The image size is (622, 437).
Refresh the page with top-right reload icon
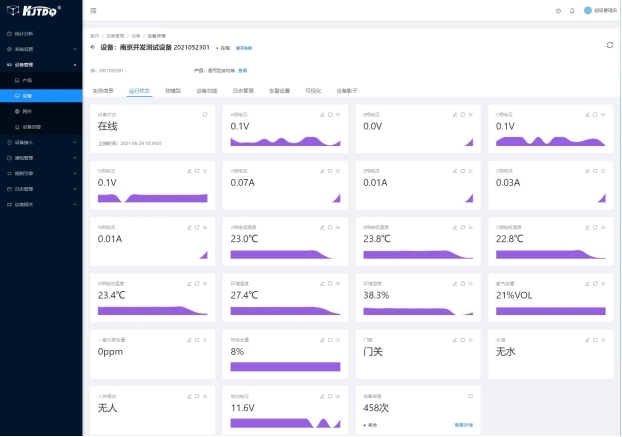[x=610, y=45]
